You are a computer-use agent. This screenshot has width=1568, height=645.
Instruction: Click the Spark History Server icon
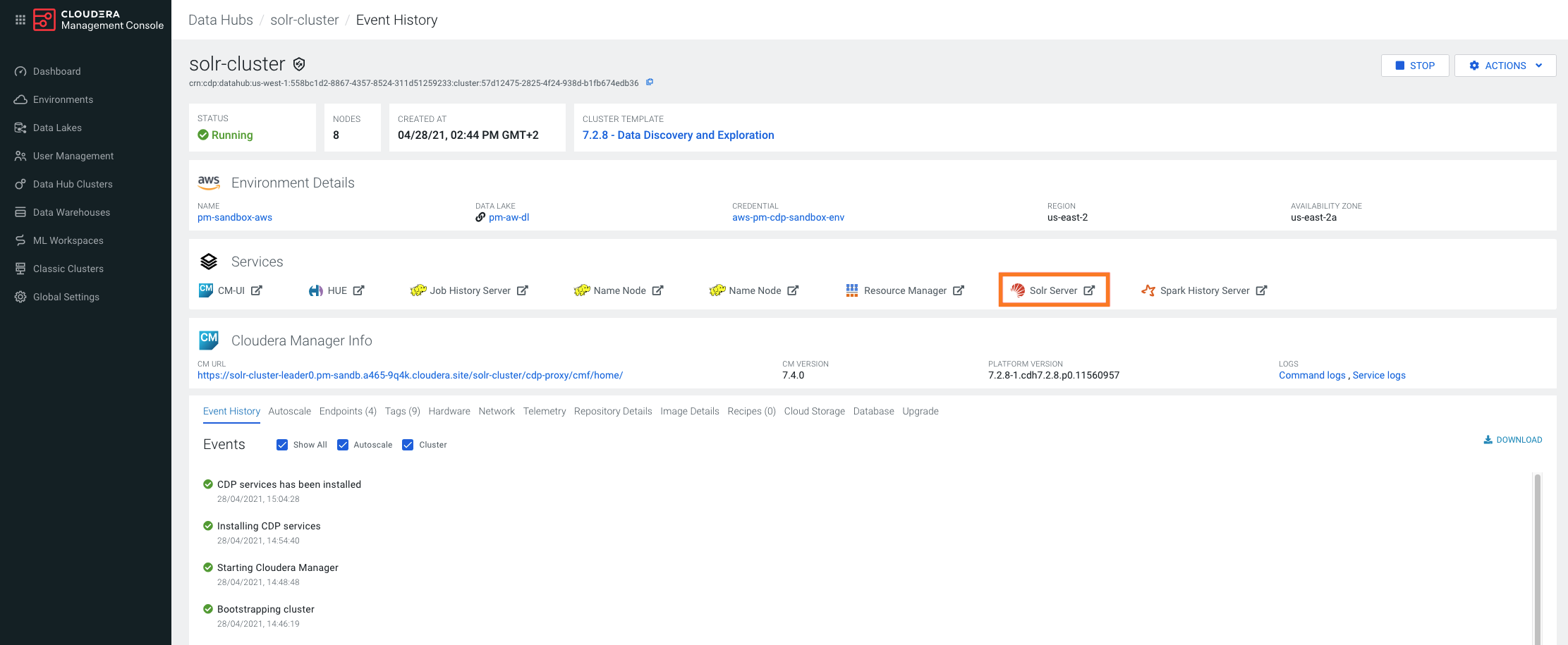click(x=1148, y=290)
